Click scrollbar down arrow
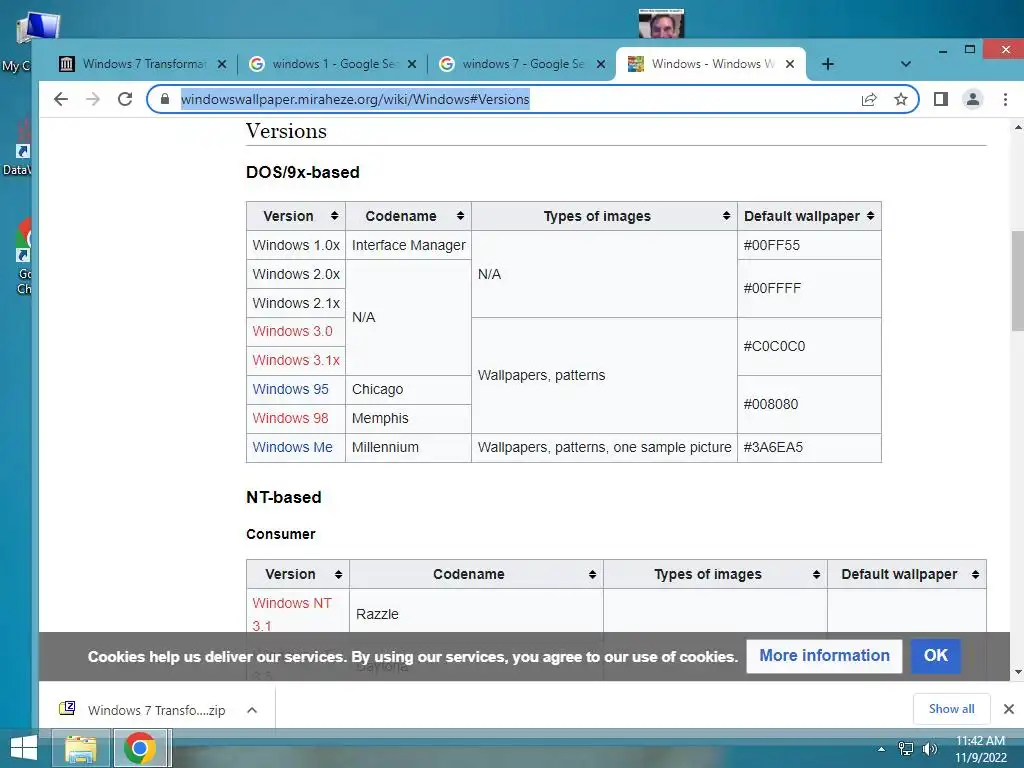The width and height of the screenshot is (1024, 768). point(1017,672)
